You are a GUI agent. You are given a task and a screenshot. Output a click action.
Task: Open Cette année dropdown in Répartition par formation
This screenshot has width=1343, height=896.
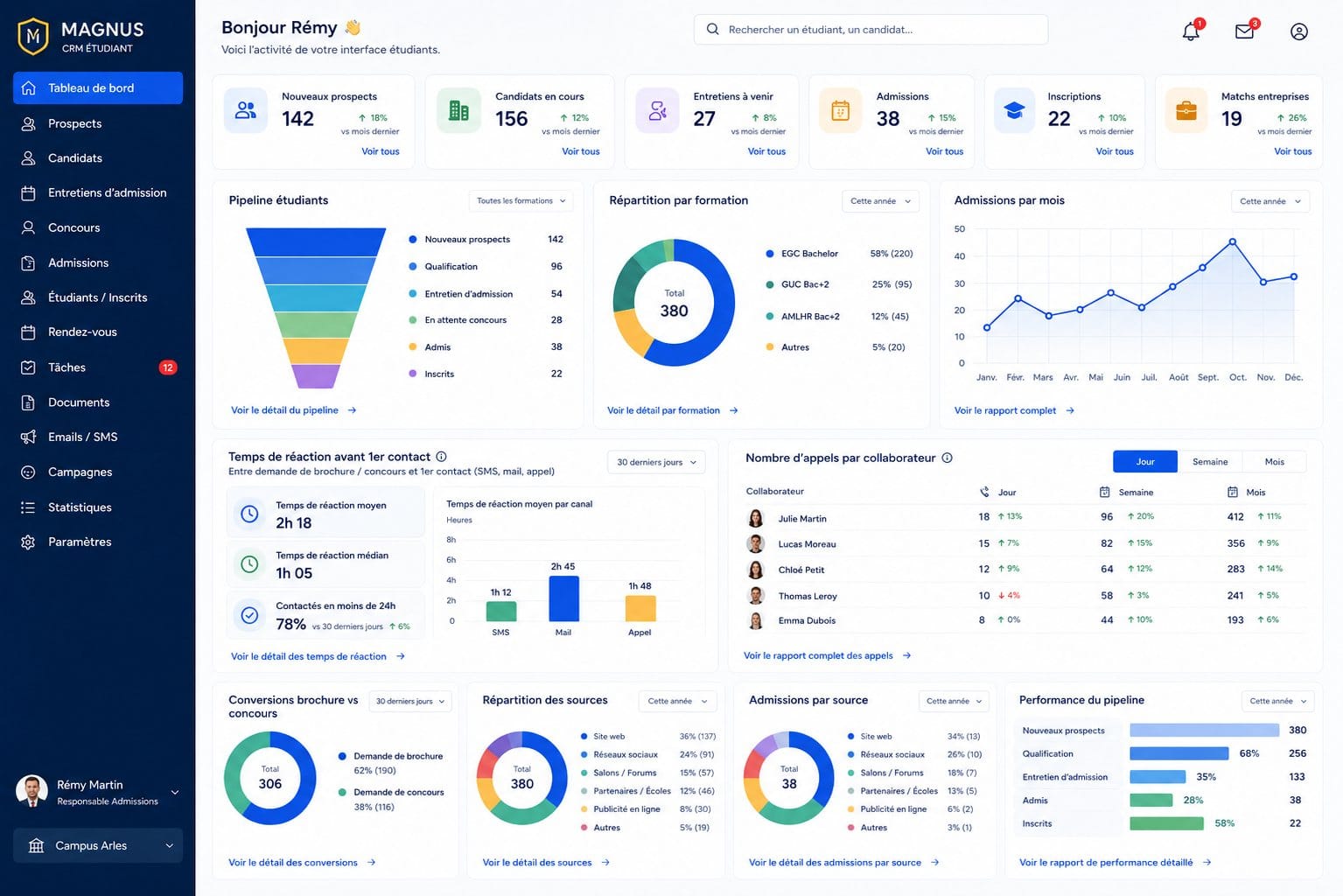[880, 201]
